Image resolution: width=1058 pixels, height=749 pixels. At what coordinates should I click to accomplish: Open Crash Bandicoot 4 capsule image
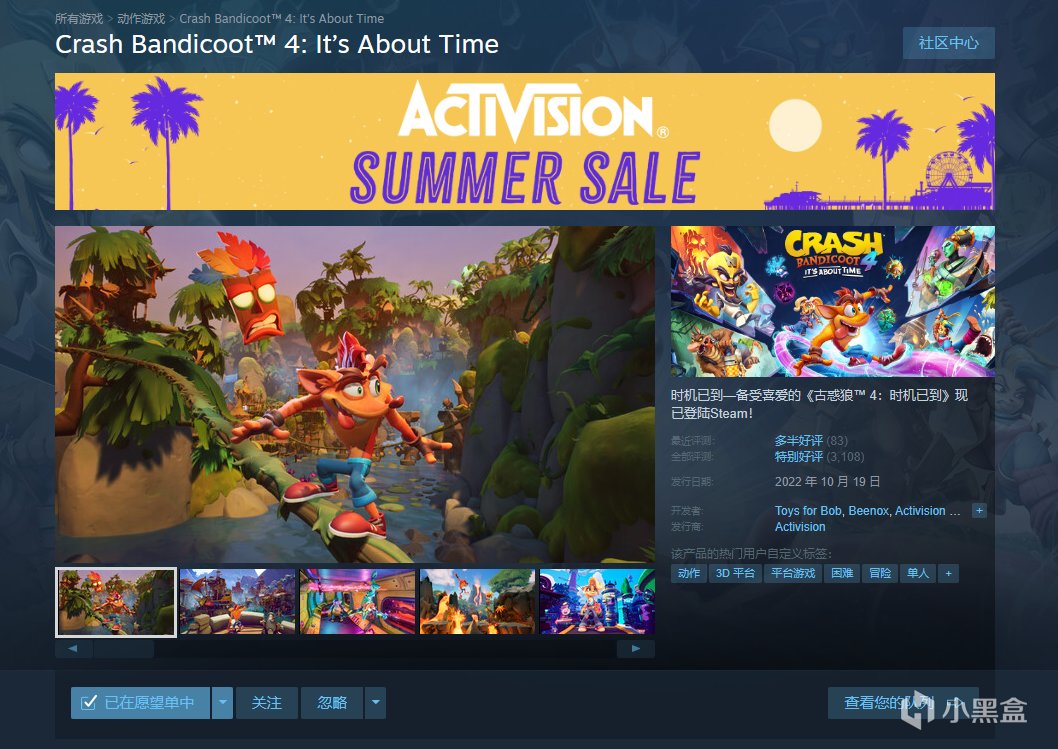pos(832,301)
